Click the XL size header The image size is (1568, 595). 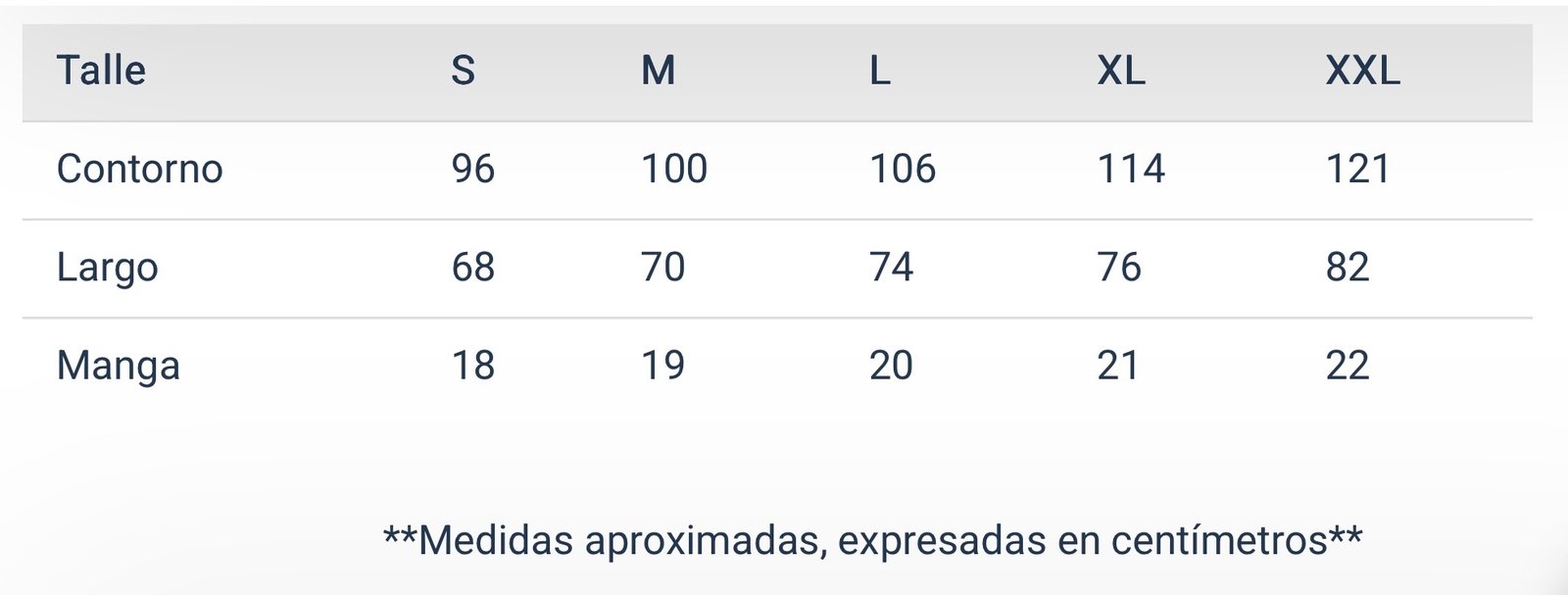(x=1121, y=71)
